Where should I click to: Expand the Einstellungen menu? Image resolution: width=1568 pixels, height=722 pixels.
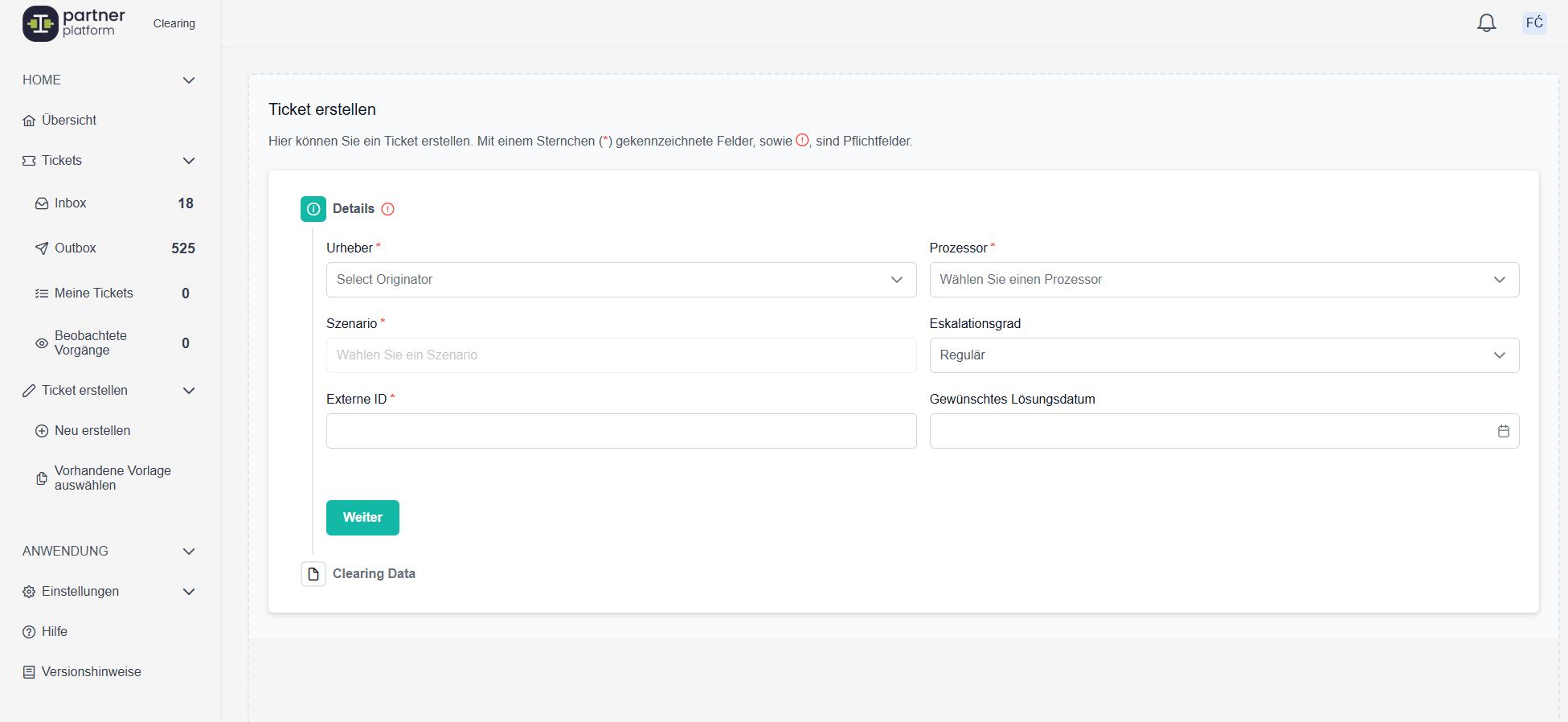pos(189,592)
